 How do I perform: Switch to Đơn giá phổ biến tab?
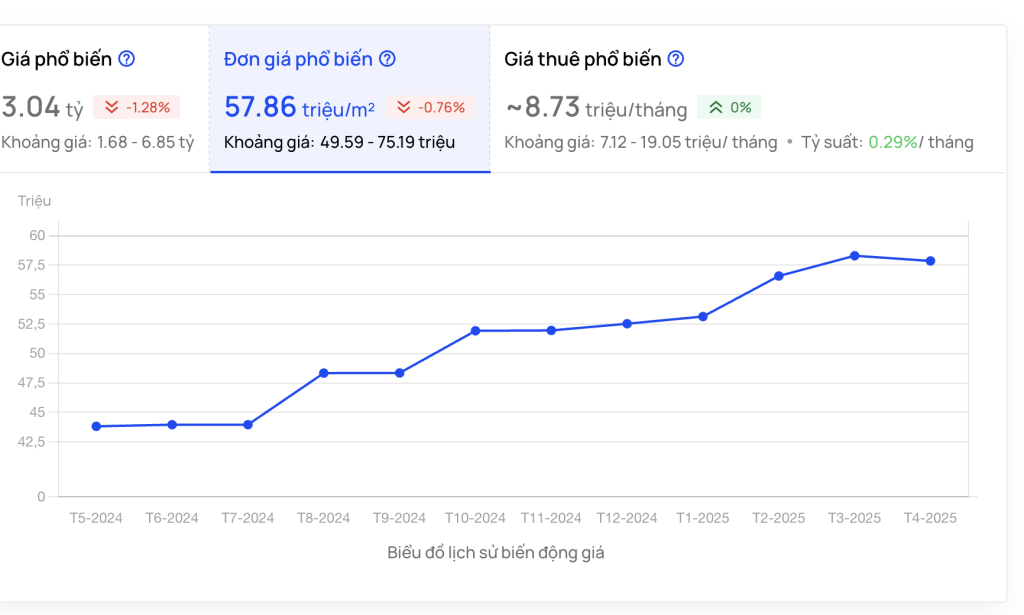350,99
